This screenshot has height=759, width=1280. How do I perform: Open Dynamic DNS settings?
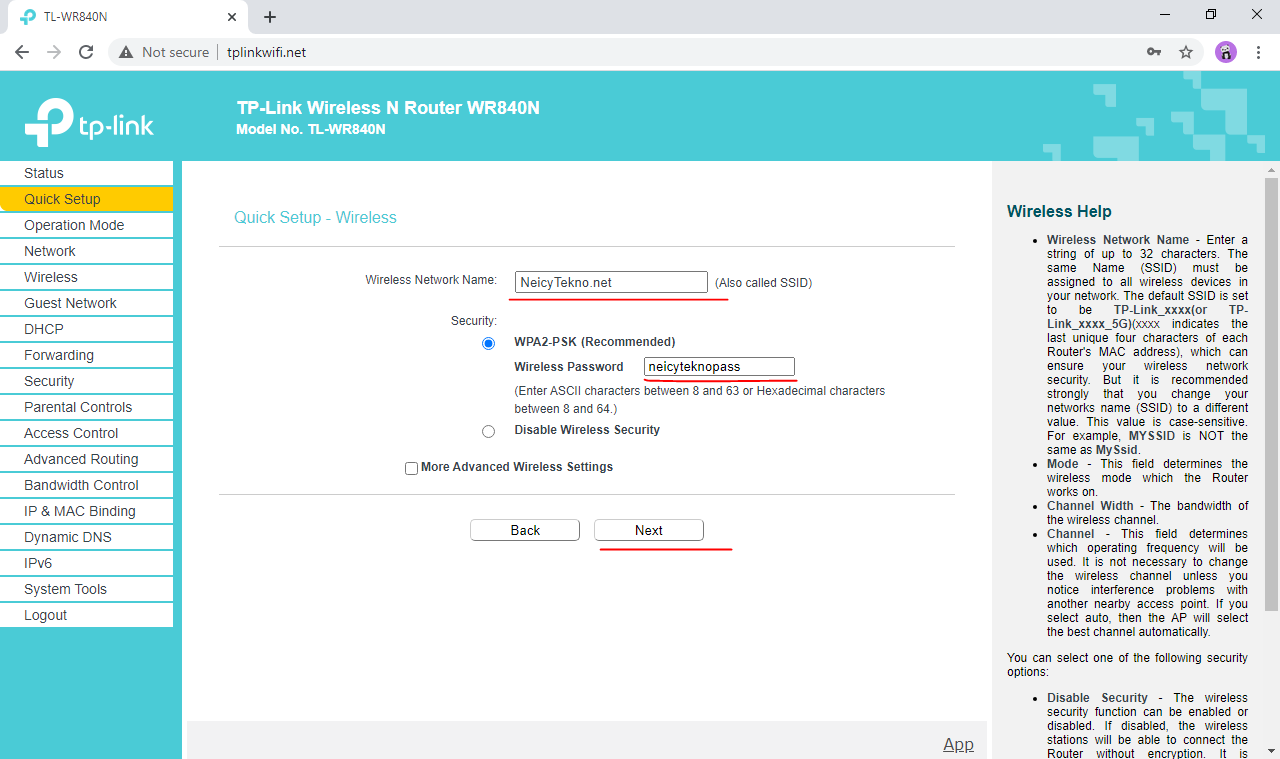[x=86, y=537]
